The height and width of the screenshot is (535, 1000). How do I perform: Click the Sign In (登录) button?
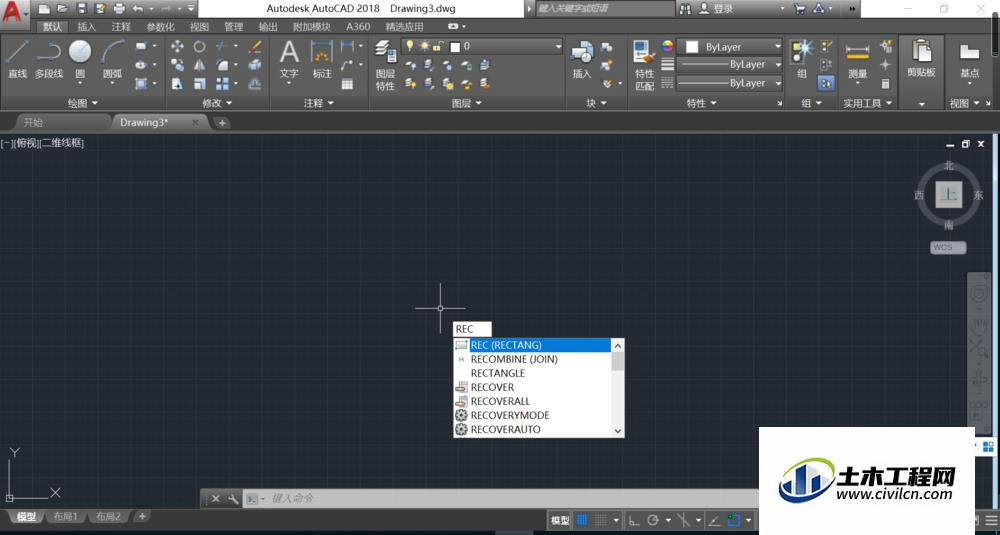tap(716, 9)
